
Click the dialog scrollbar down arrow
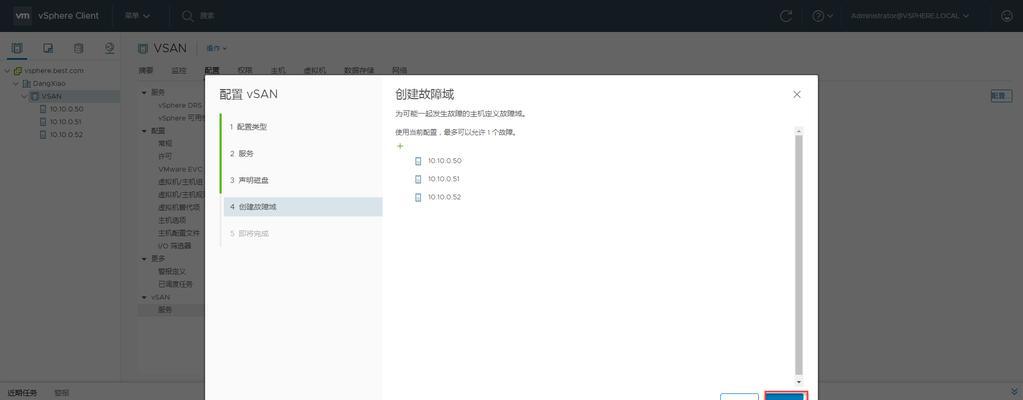[x=799, y=381]
